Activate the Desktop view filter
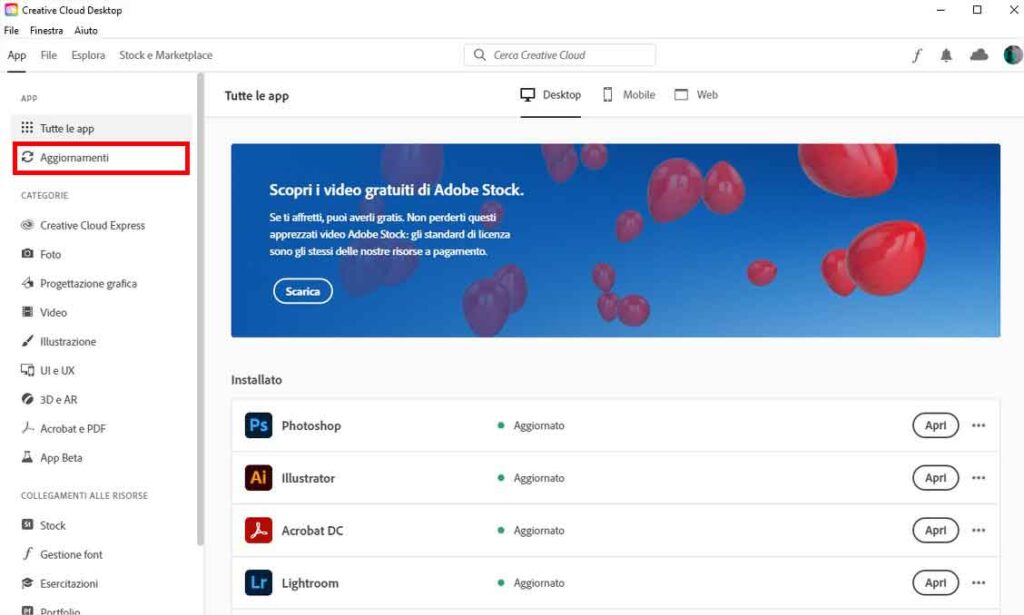1024x615 pixels. (551, 94)
